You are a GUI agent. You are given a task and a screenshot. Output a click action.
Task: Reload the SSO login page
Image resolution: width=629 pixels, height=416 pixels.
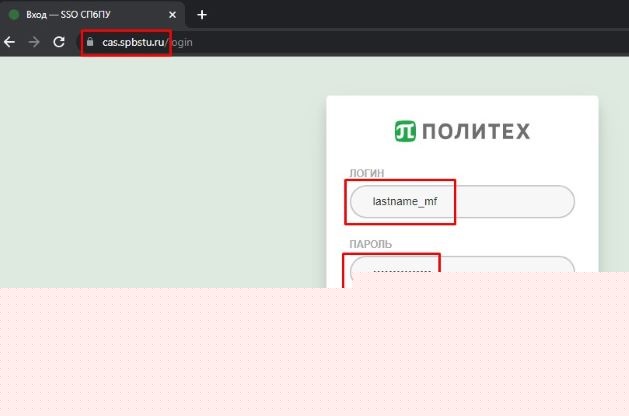(x=59, y=42)
